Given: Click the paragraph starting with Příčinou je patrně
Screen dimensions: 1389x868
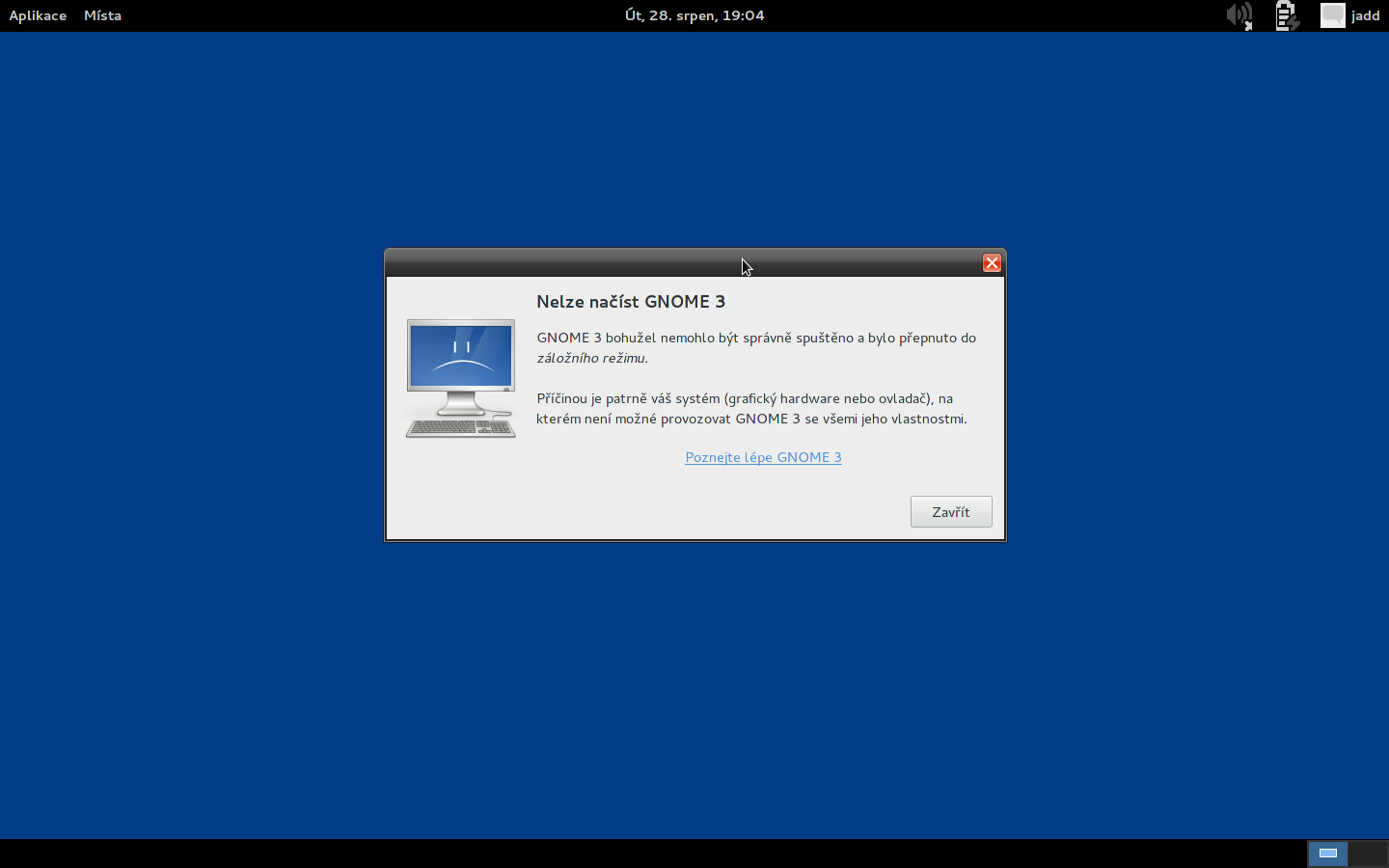Looking at the screenshot, I should coord(752,409).
